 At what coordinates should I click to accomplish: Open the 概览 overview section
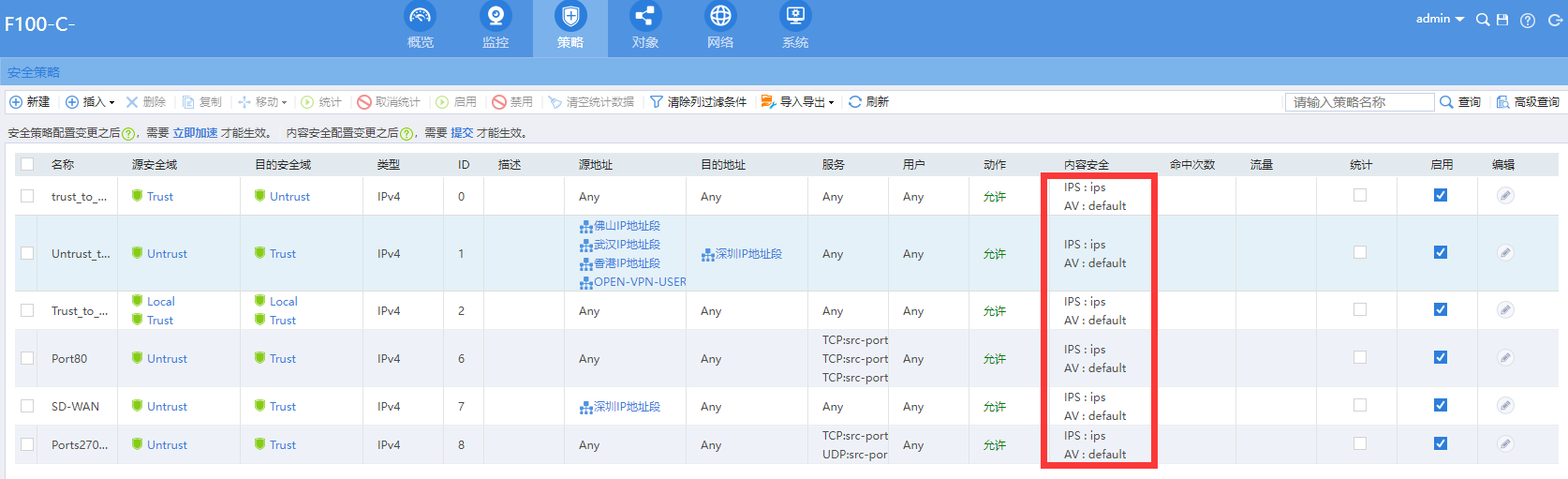(421, 27)
